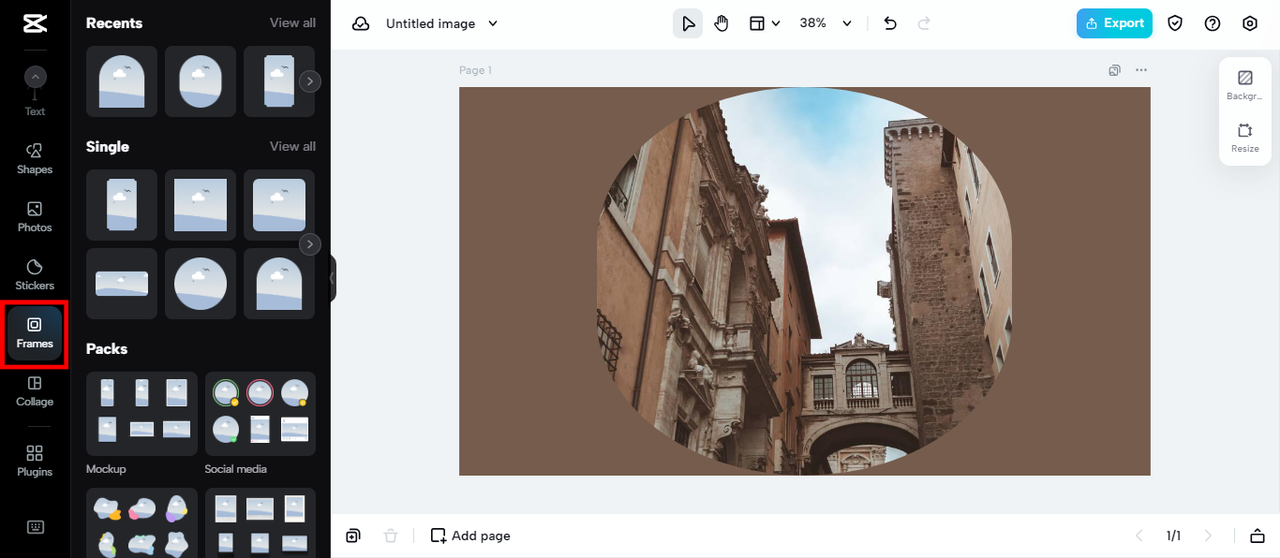Viewport: 1280px width, 558px height.
Task: Open the Resize tool
Action: click(1245, 138)
